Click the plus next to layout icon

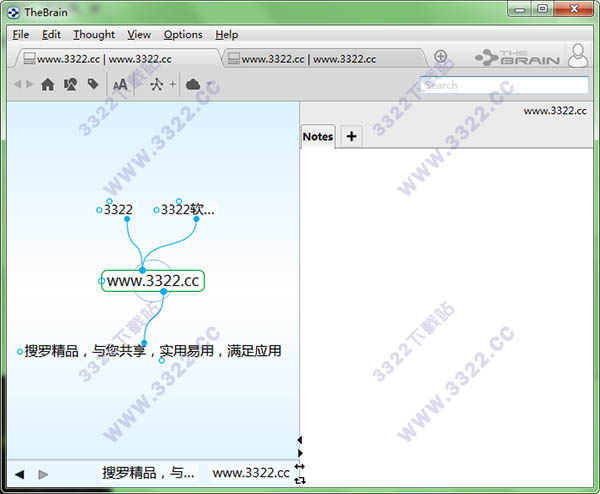[173, 84]
